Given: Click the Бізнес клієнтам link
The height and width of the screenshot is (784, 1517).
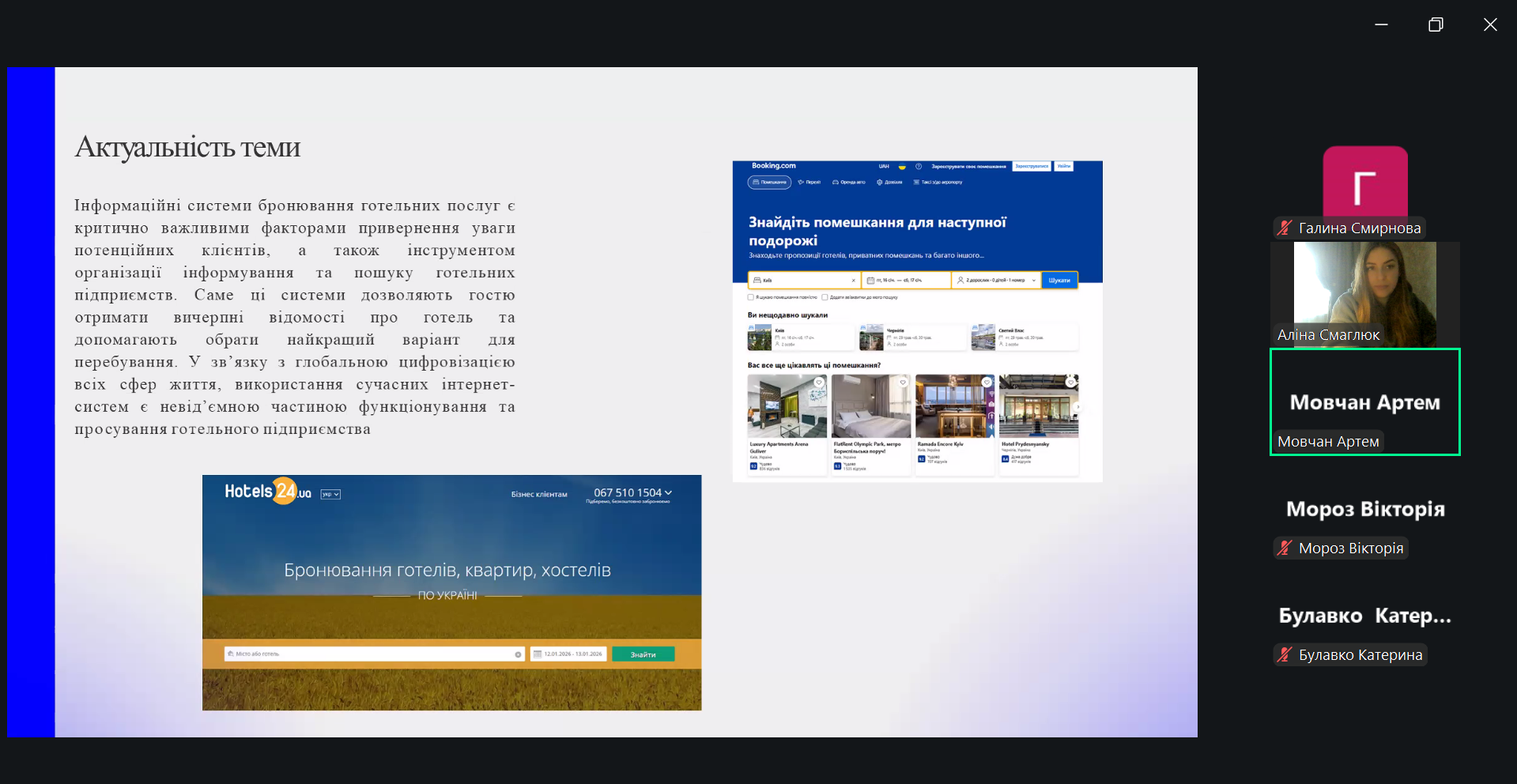Looking at the screenshot, I should tap(539, 495).
